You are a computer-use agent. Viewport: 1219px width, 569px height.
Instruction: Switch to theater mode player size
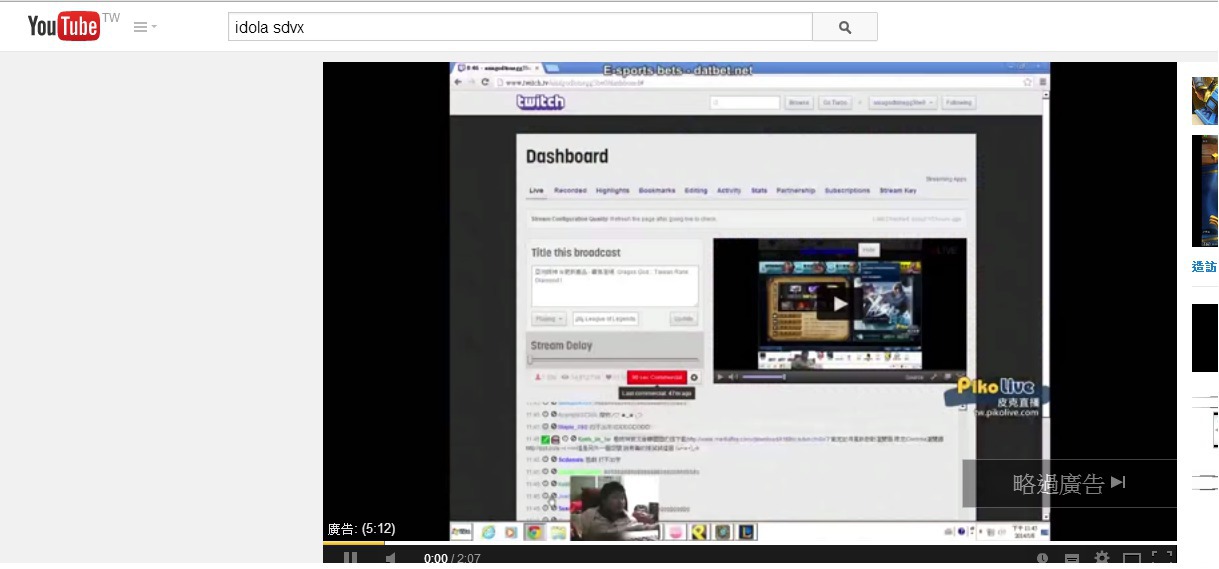(x=1132, y=558)
